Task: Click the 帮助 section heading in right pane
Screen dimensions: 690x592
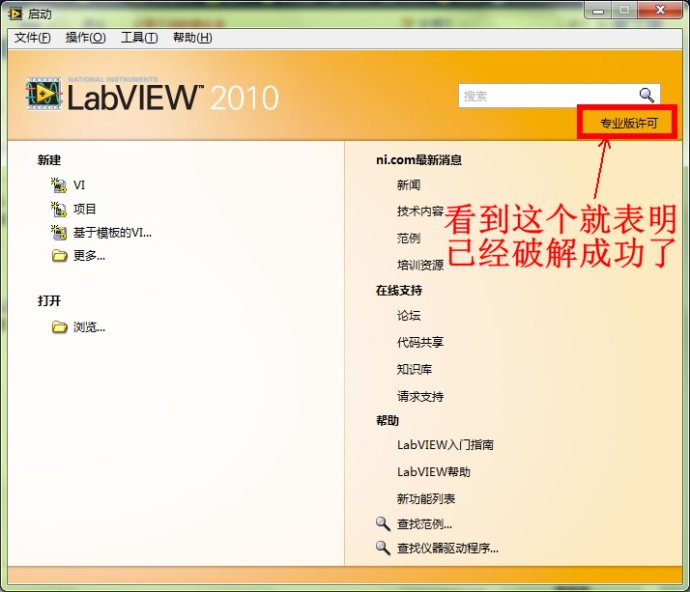Action: click(x=387, y=421)
